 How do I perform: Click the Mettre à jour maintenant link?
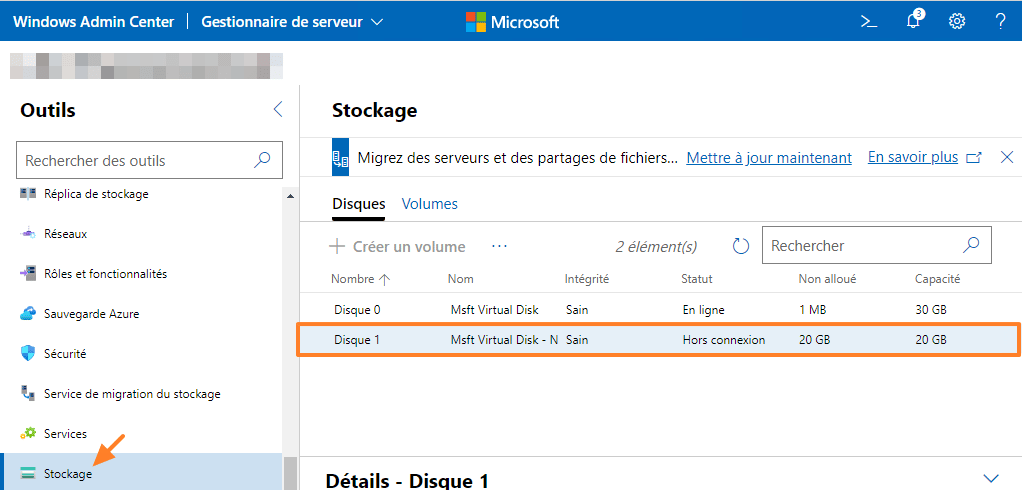[x=769, y=158]
